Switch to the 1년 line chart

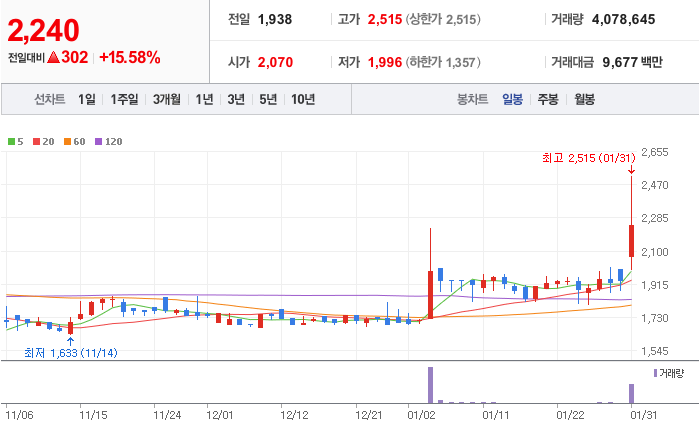coord(205,99)
